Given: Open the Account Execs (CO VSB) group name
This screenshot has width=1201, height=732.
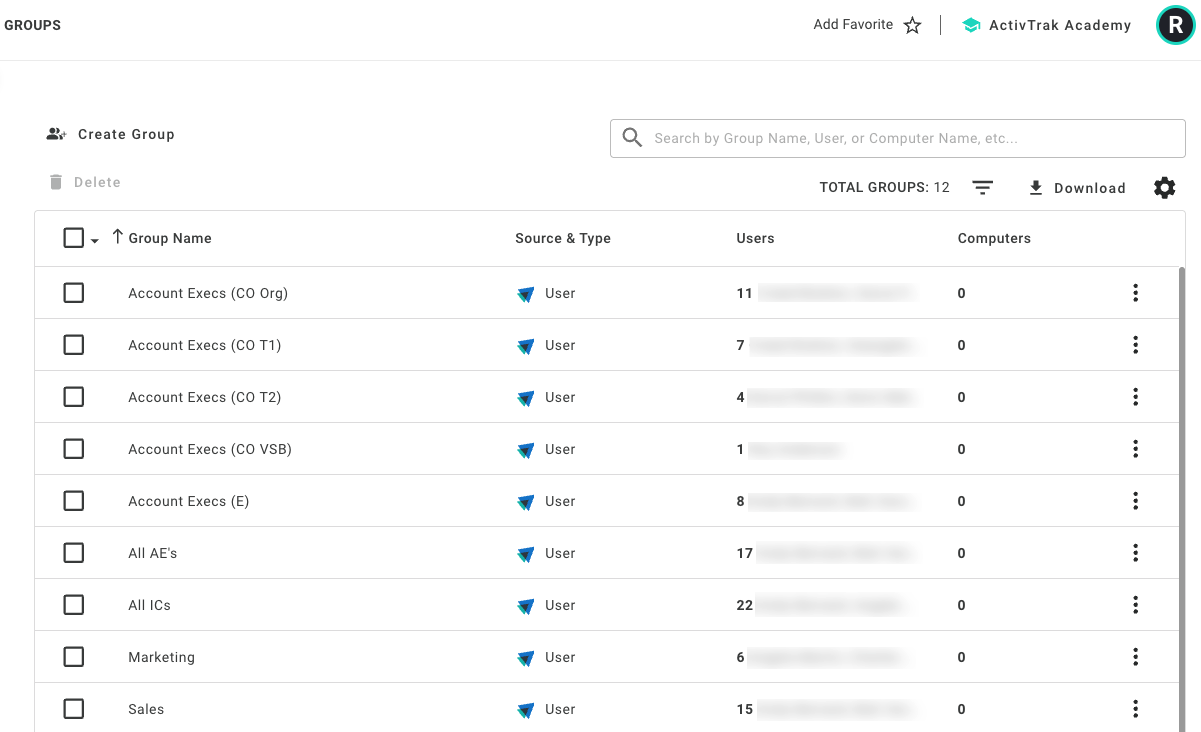Looking at the screenshot, I should (x=210, y=449).
